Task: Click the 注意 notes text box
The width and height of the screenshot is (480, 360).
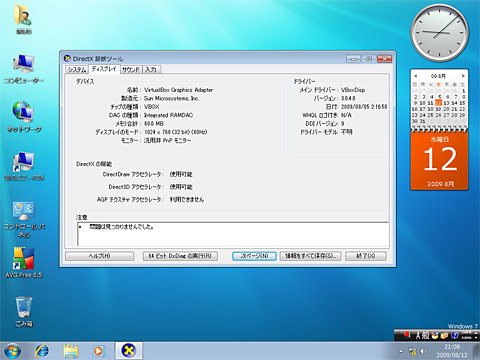Action: click(233, 234)
